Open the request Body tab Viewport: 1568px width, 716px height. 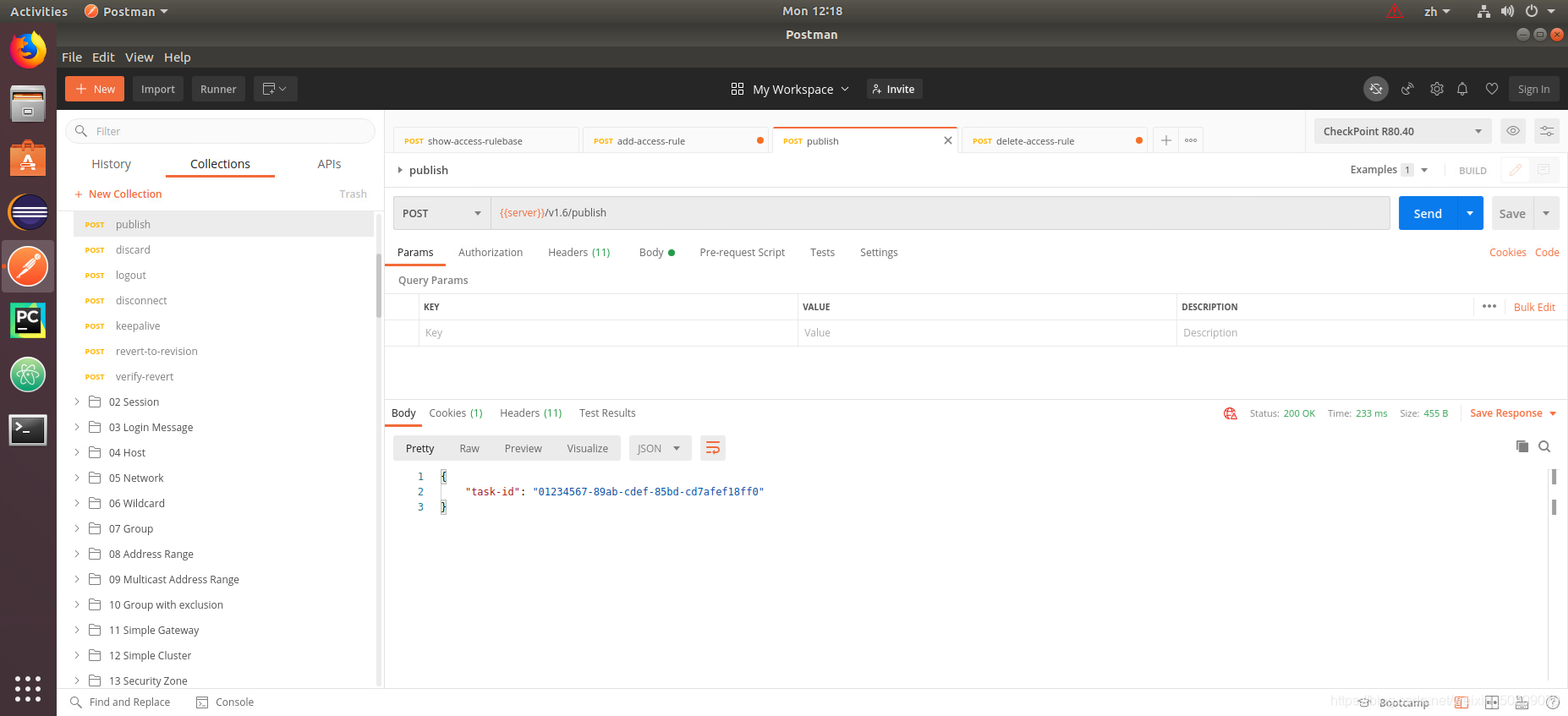coord(656,252)
